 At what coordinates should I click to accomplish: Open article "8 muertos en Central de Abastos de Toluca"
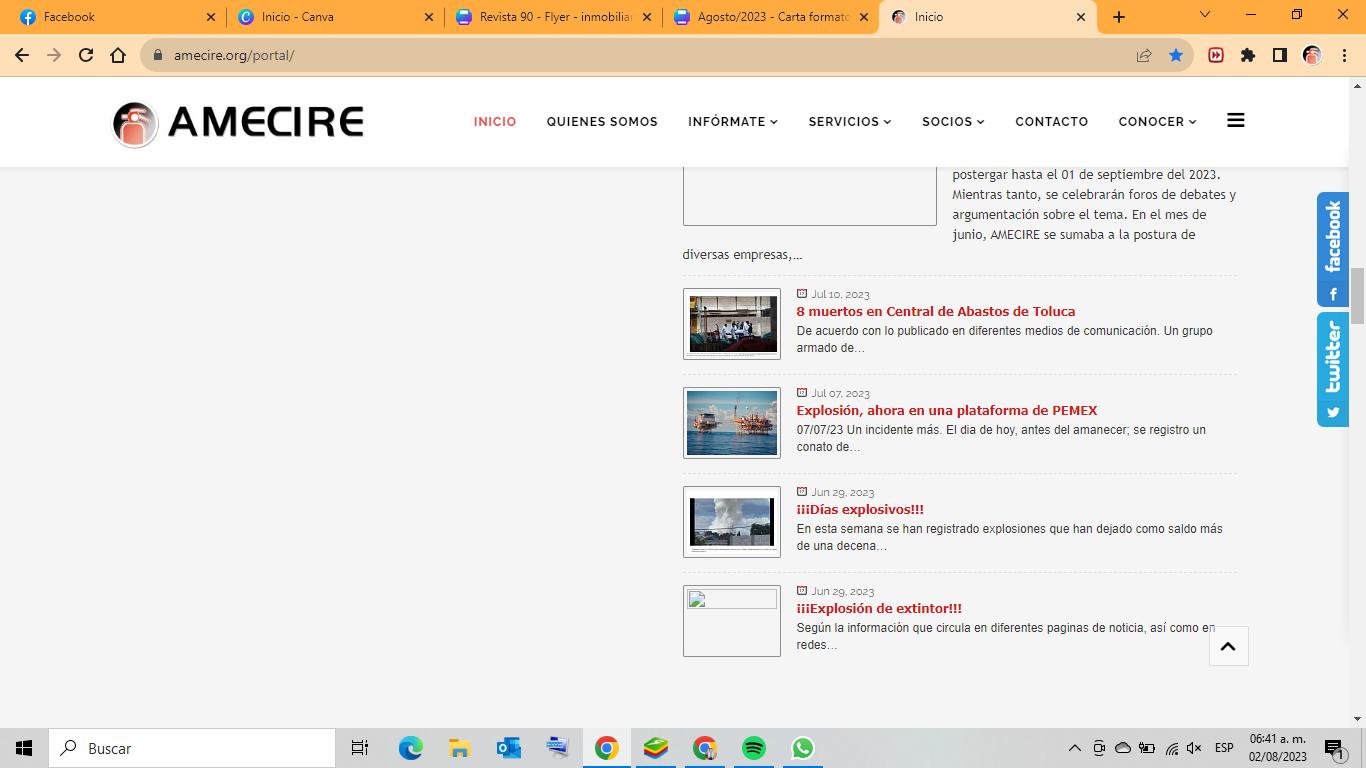pyautogui.click(x=936, y=311)
